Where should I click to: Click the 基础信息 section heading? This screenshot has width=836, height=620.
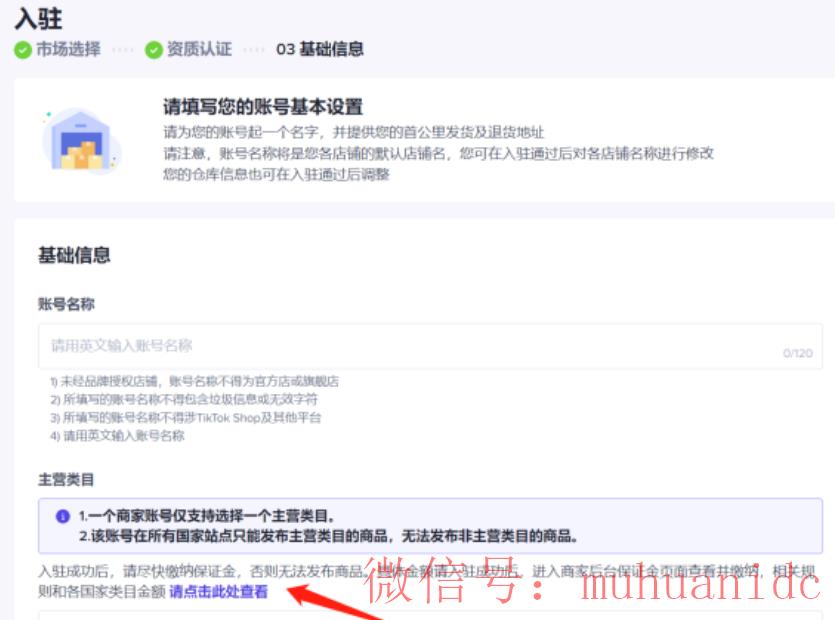click(74, 255)
